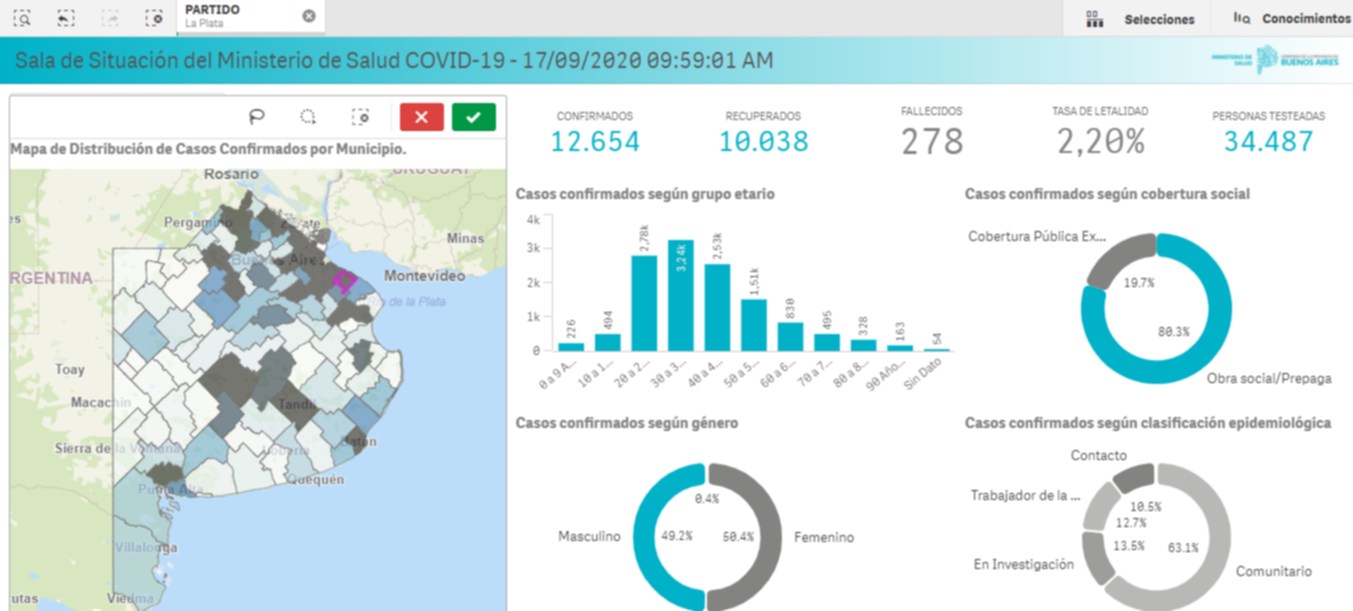
Task: Open the smart search selection tool
Action: tap(22, 17)
